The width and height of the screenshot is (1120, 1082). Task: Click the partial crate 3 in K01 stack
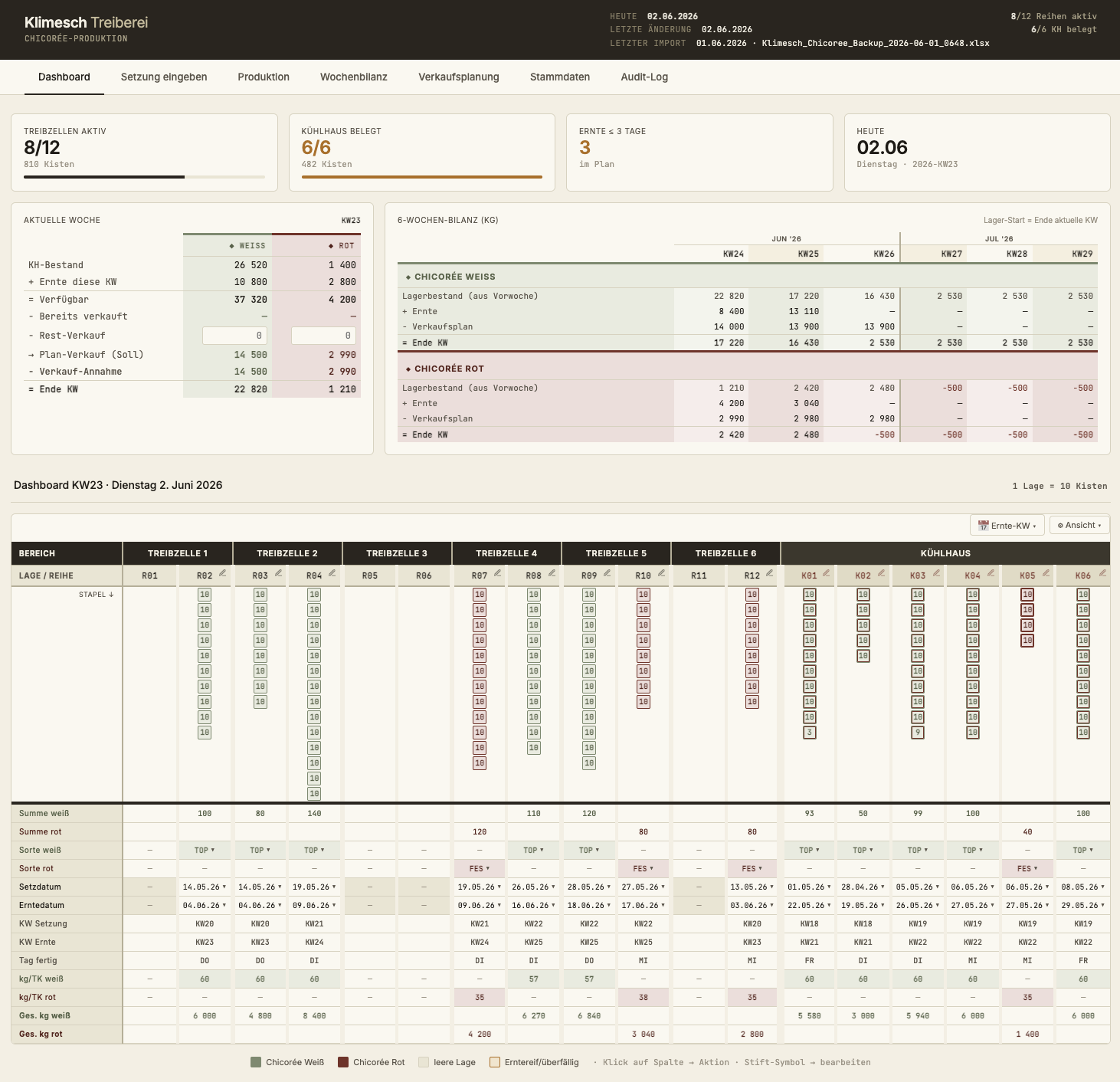coord(810,733)
